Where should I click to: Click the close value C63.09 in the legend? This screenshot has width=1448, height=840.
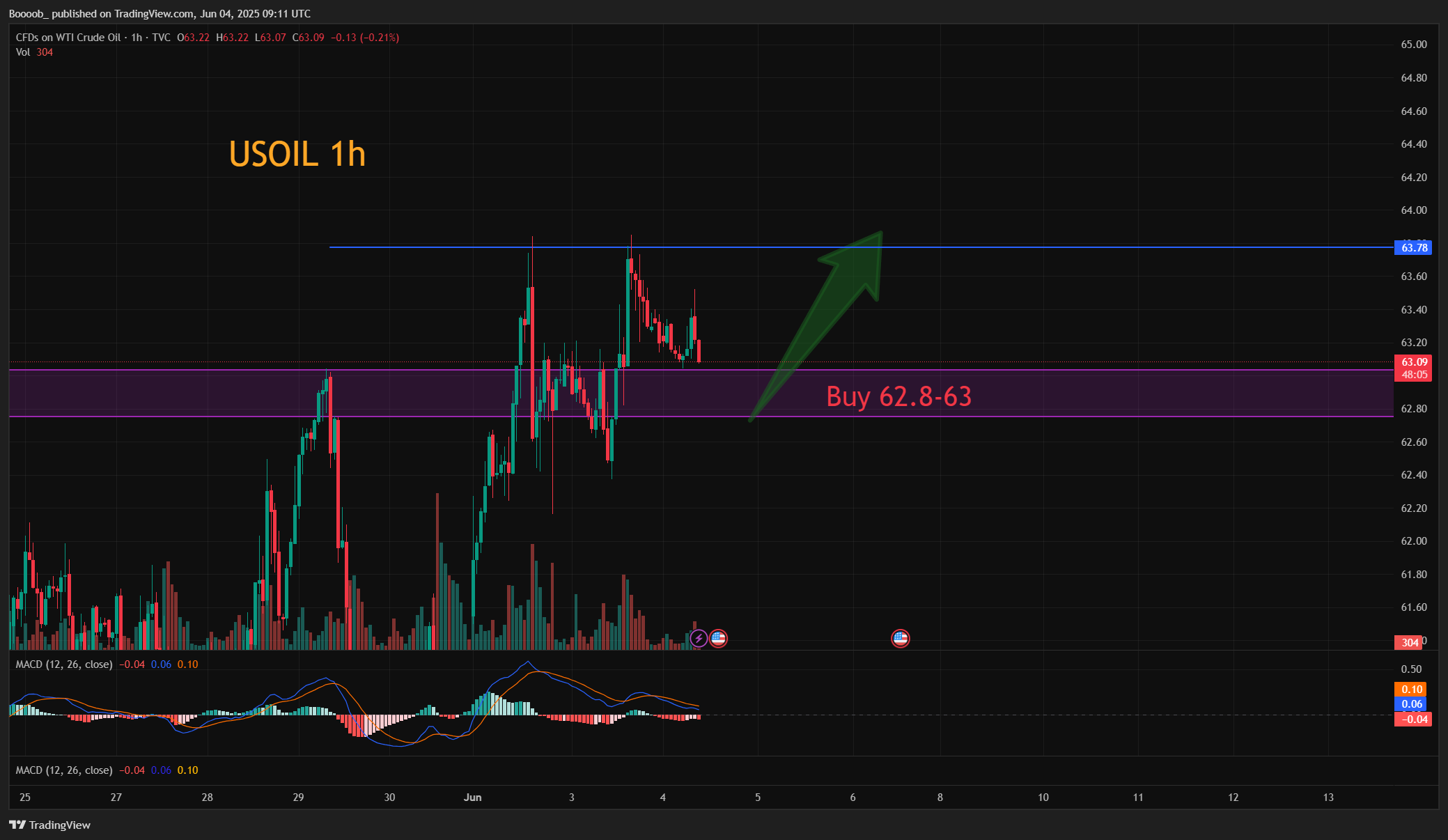308,38
